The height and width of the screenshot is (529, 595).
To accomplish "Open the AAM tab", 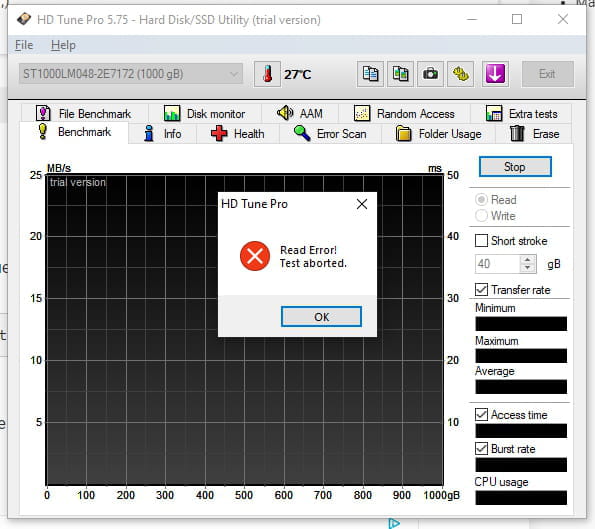I will click(300, 113).
